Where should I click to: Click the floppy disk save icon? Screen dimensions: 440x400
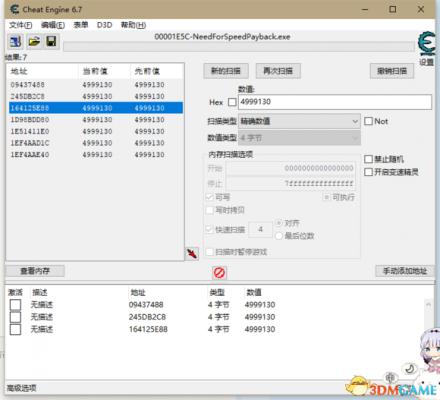click(51, 41)
